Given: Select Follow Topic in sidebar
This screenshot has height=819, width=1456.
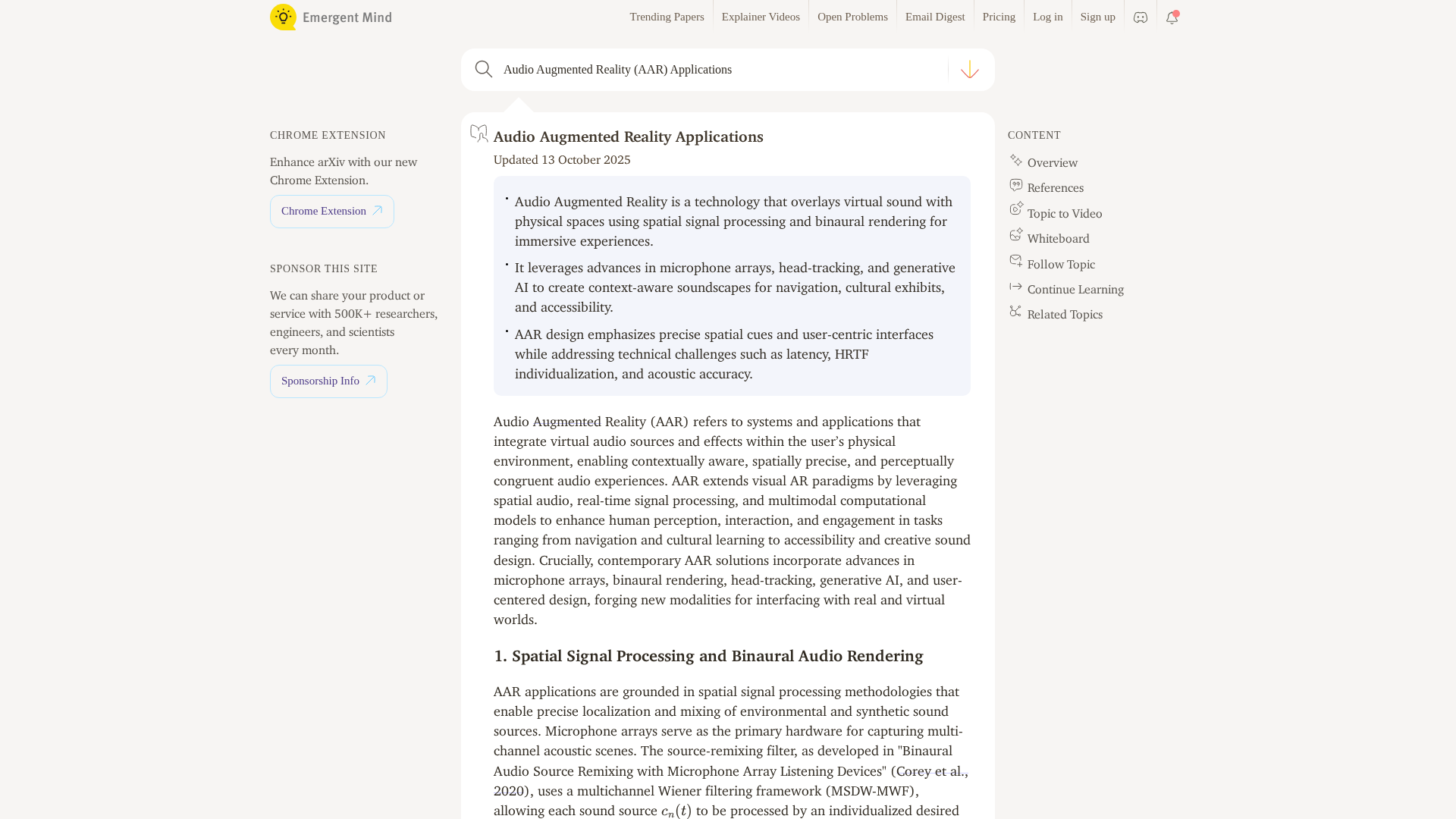Looking at the screenshot, I should coord(1061,265).
